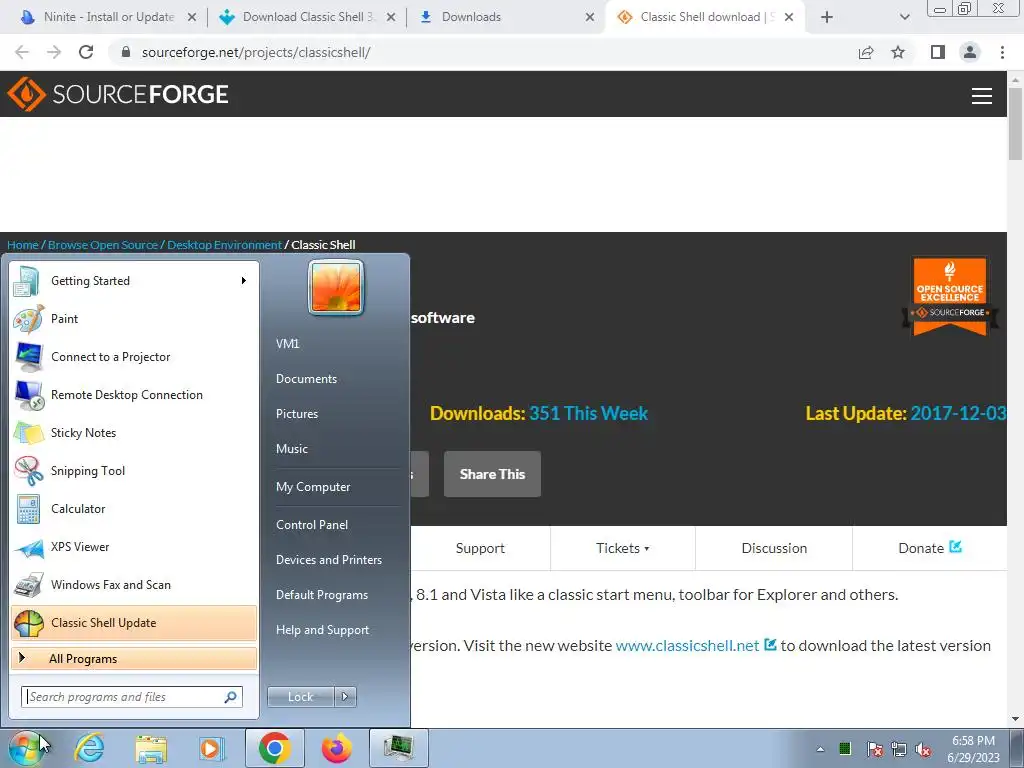Launch Getting Started icon
The height and width of the screenshot is (768, 1024).
pyautogui.click(x=28, y=281)
